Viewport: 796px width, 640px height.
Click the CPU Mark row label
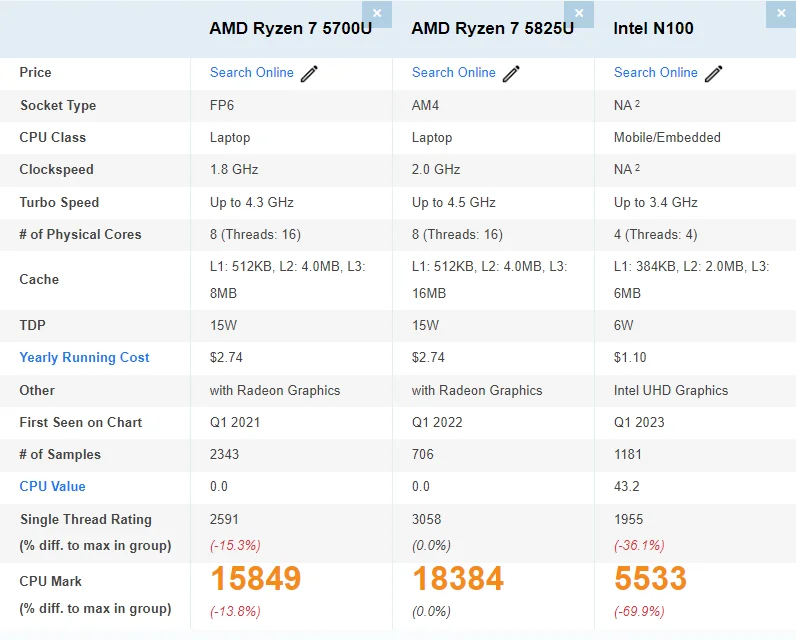click(x=51, y=581)
